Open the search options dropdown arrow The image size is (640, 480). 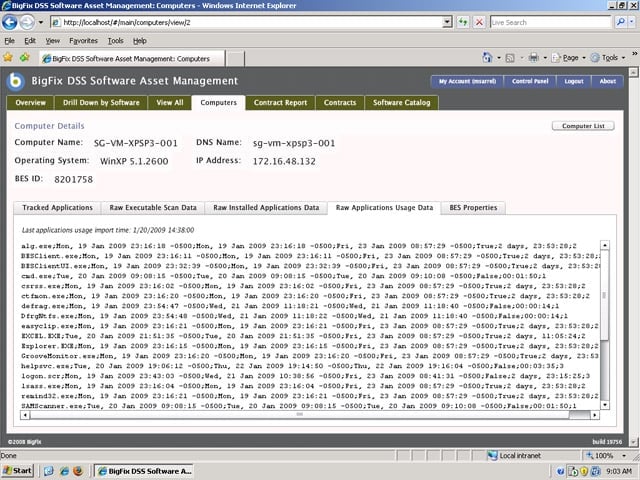[x=632, y=22]
